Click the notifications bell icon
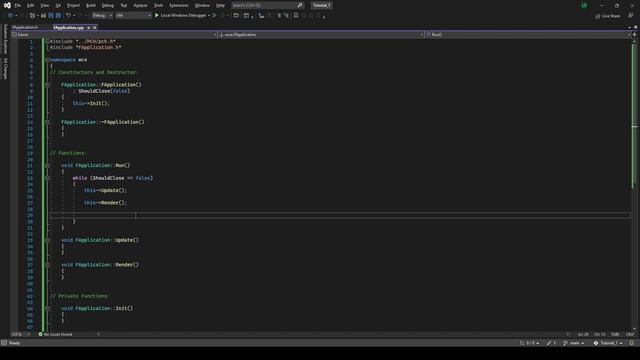Screen dimensions: 640x360 [632, 343]
